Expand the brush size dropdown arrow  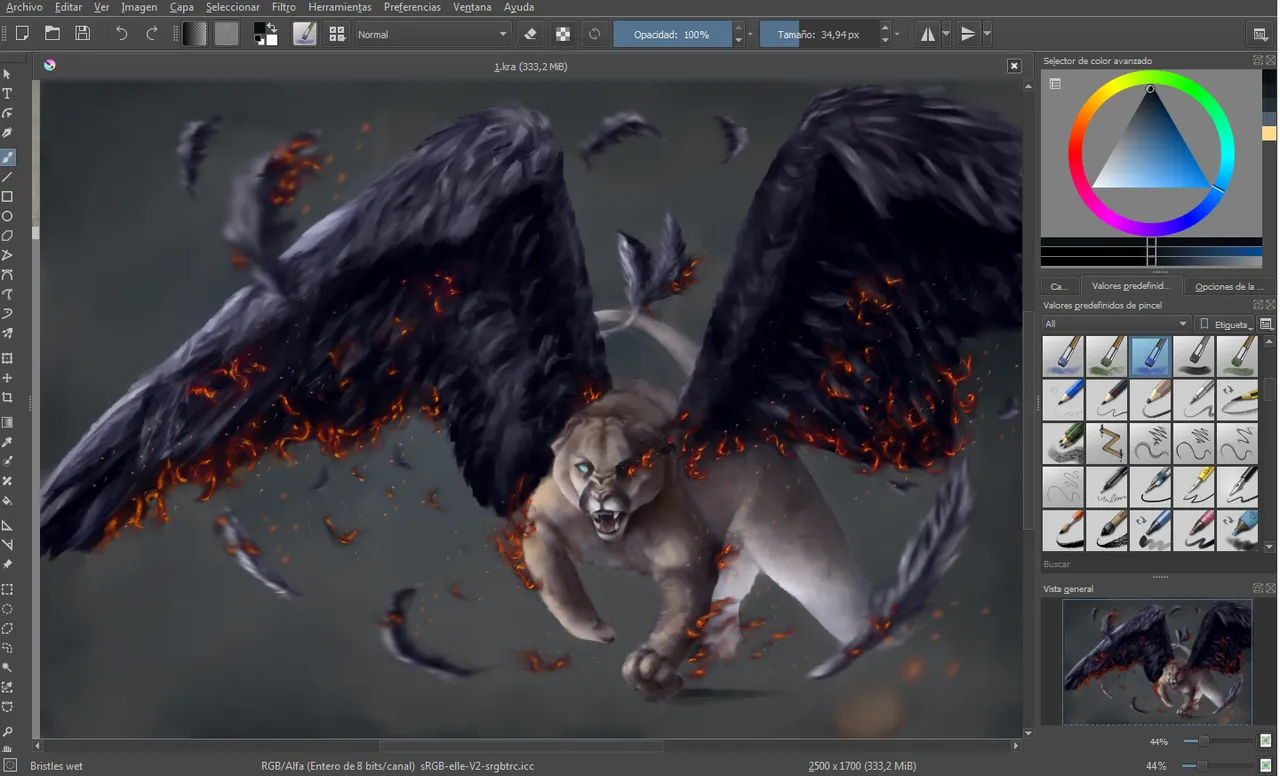pyautogui.click(x=897, y=34)
